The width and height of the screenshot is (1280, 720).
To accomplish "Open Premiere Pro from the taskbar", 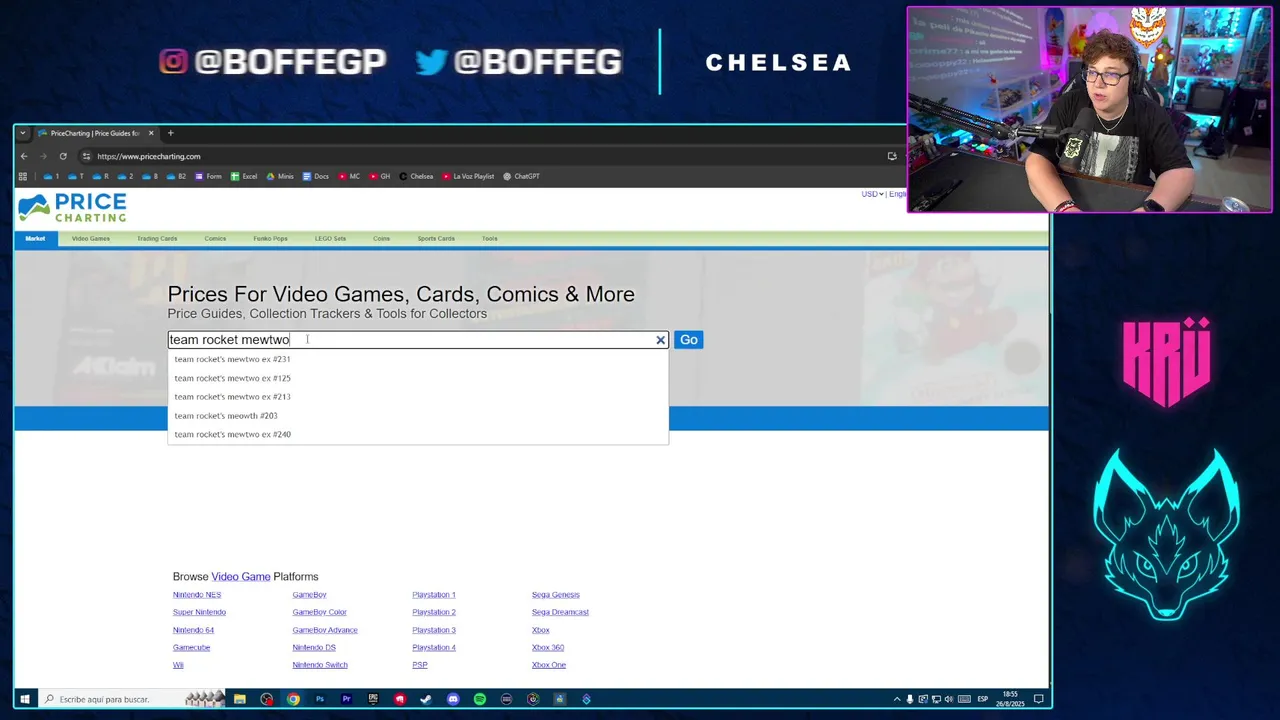I will pyautogui.click(x=347, y=699).
